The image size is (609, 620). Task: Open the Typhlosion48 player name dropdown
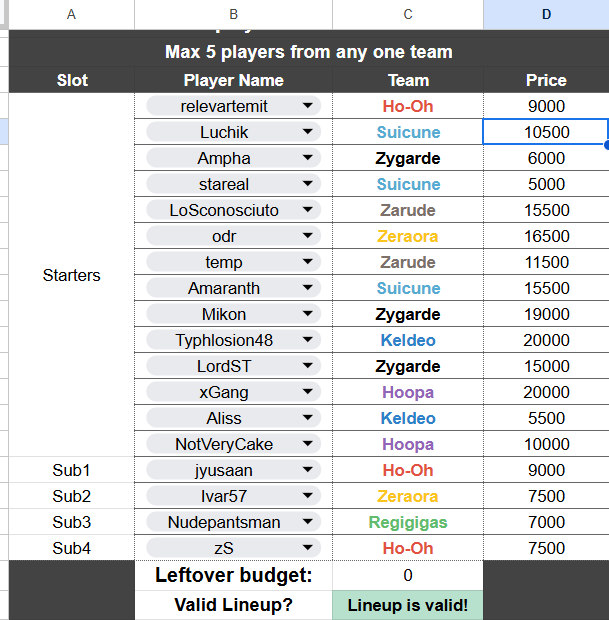pos(307,340)
